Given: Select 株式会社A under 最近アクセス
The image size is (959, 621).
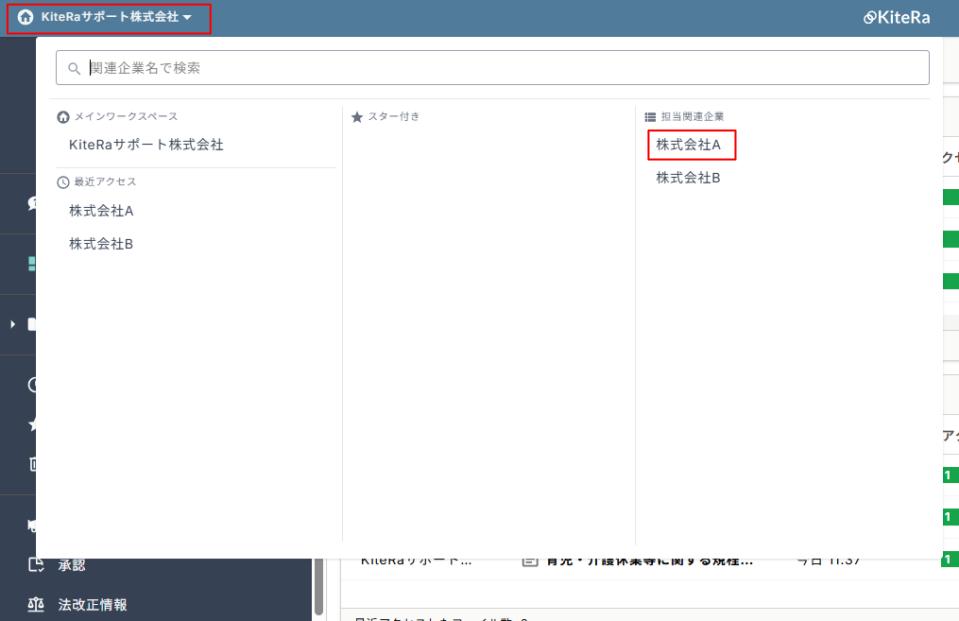Looking at the screenshot, I should point(101,211).
